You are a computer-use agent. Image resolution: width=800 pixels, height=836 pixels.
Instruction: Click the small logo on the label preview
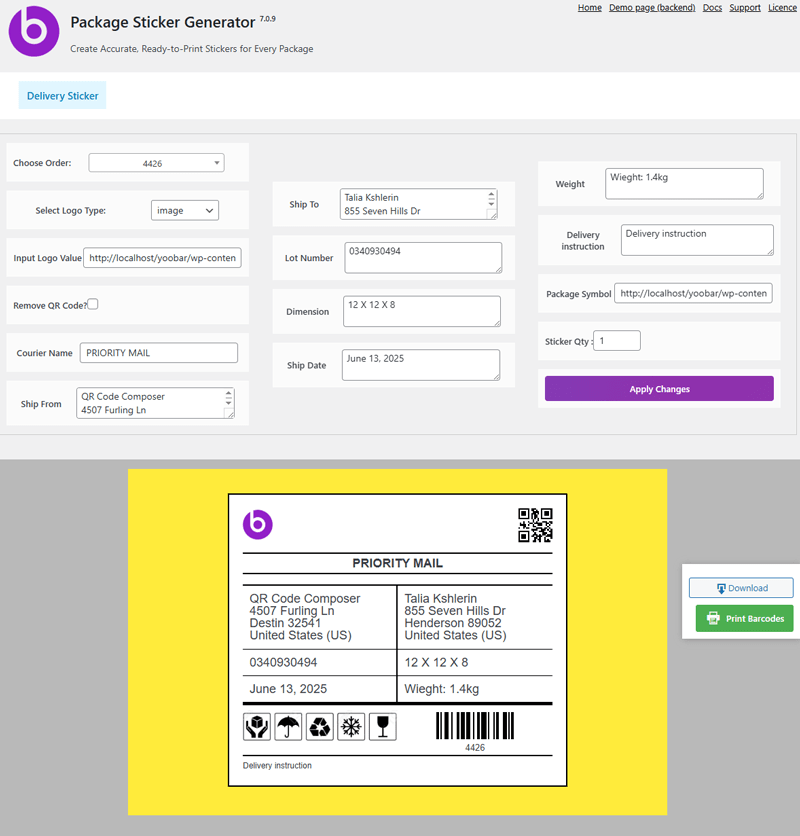pyautogui.click(x=258, y=524)
